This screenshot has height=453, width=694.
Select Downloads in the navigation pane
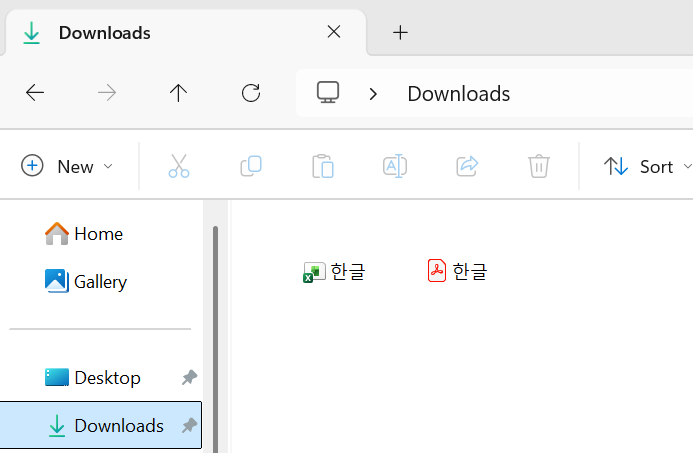(x=101, y=426)
